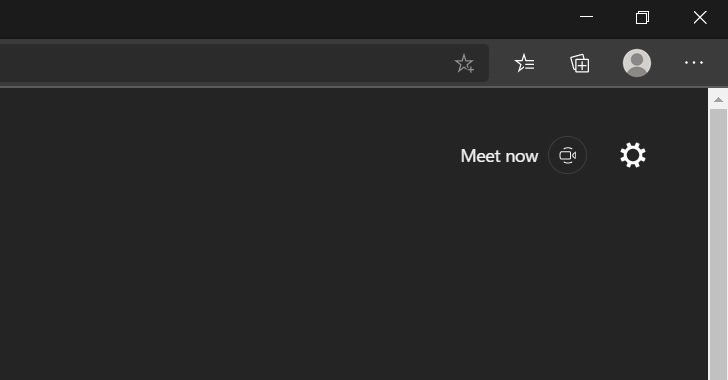The width and height of the screenshot is (728, 380).
Task: Restore down the browser window
Action: pos(642,18)
